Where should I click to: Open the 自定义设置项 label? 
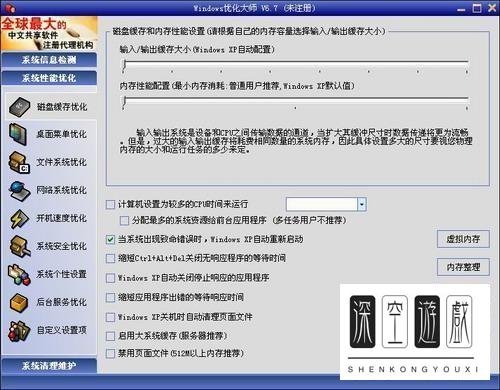(62, 330)
